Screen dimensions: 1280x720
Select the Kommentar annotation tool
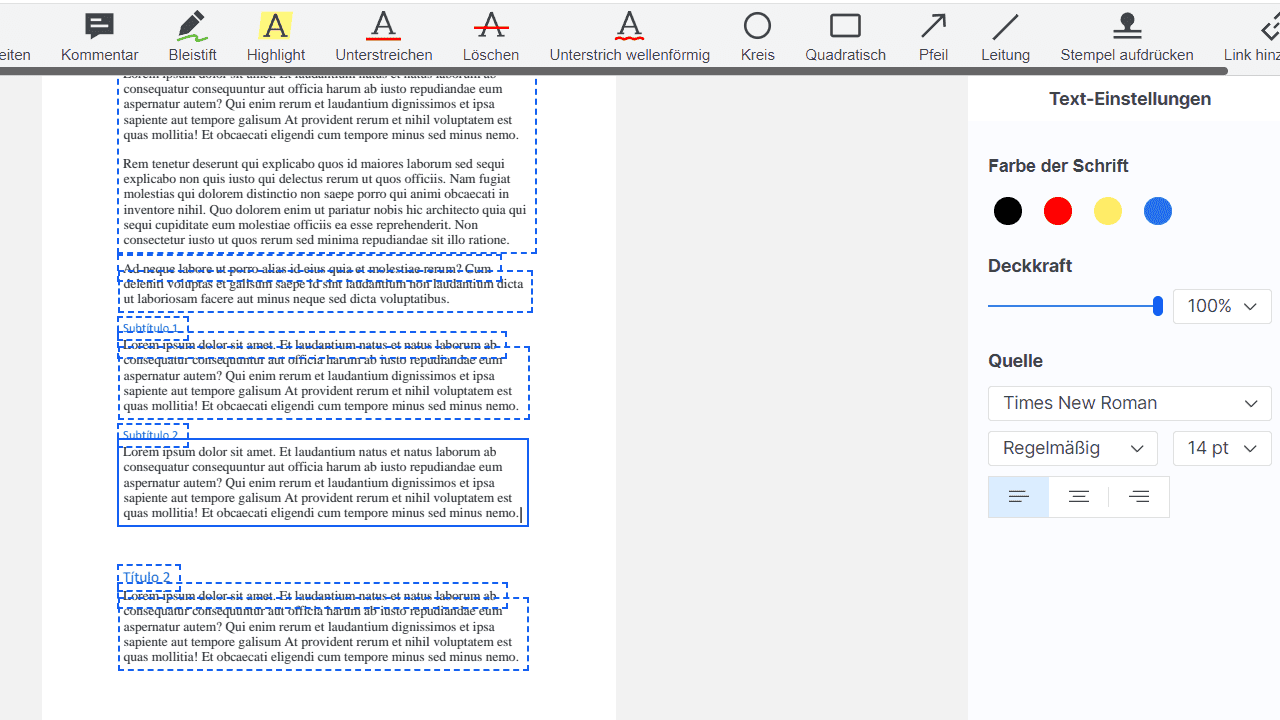pyautogui.click(x=99, y=37)
